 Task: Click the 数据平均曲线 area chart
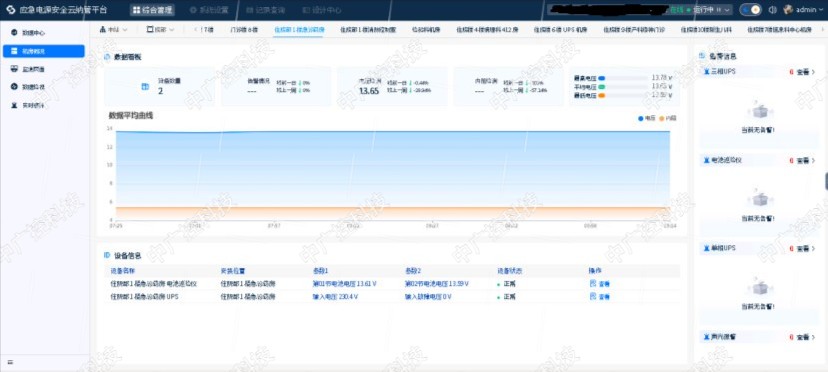click(x=392, y=175)
